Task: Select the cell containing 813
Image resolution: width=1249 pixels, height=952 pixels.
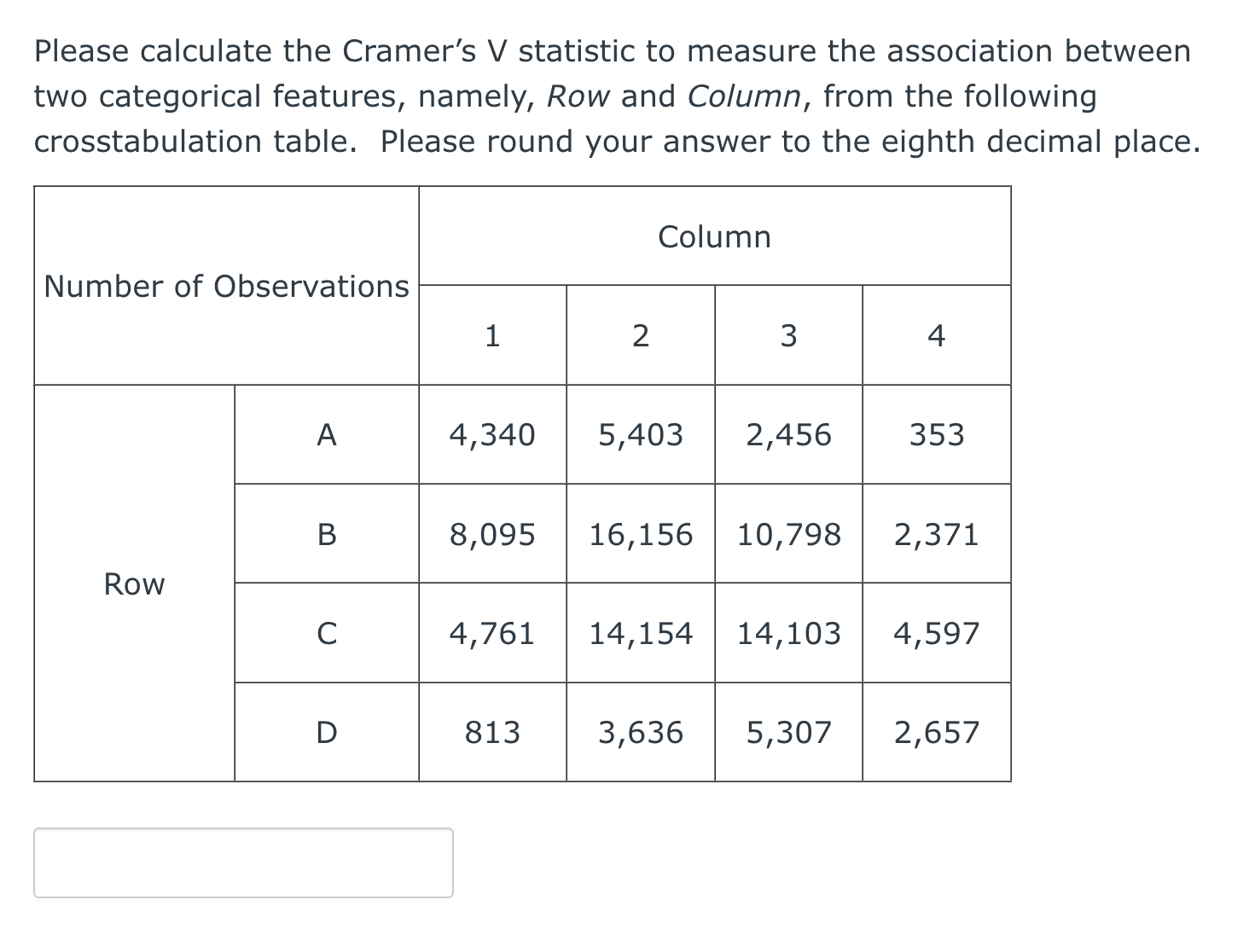Action: point(492,733)
